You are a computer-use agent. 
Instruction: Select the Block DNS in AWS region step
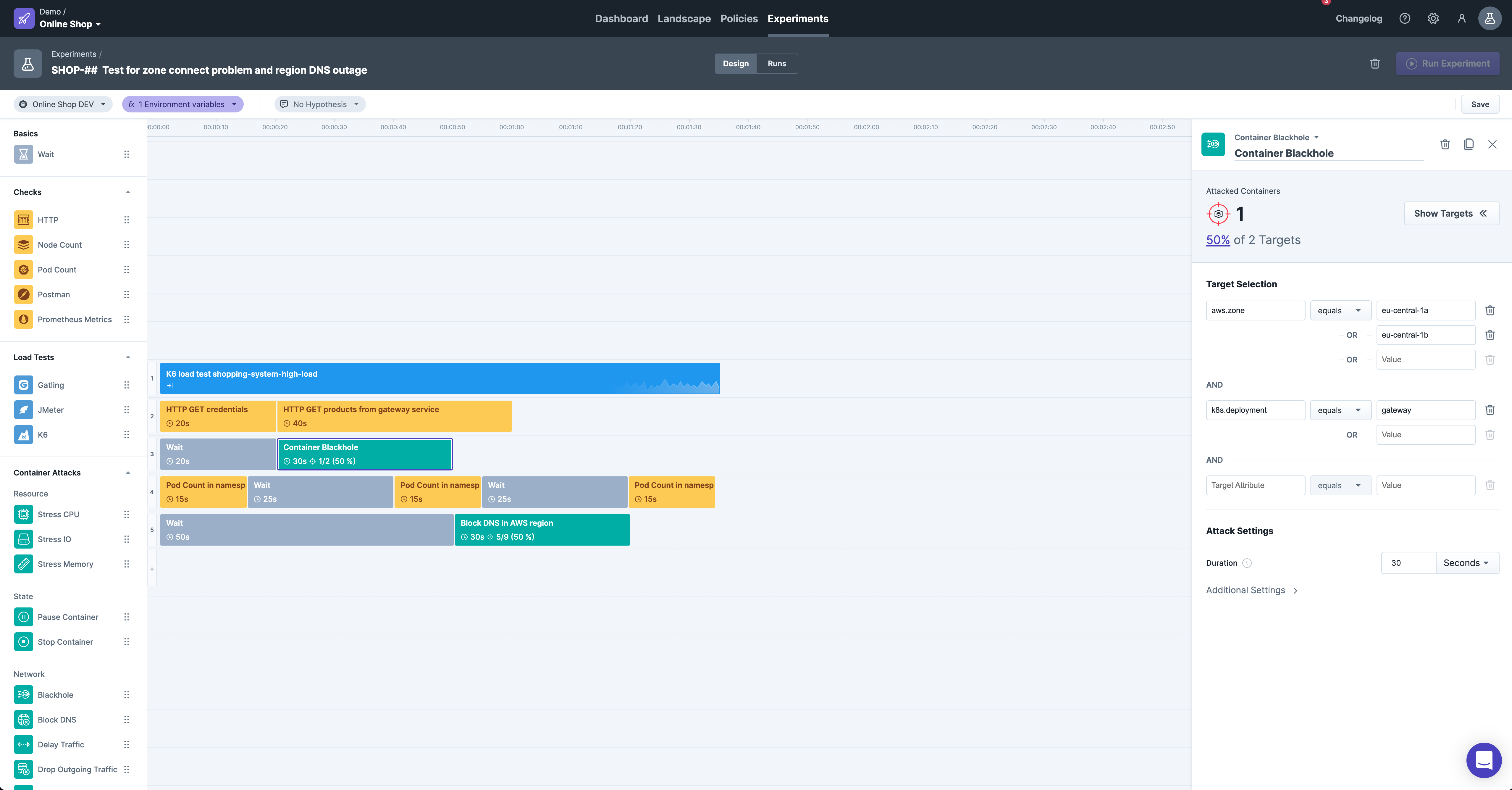pyautogui.click(x=542, y=530)
